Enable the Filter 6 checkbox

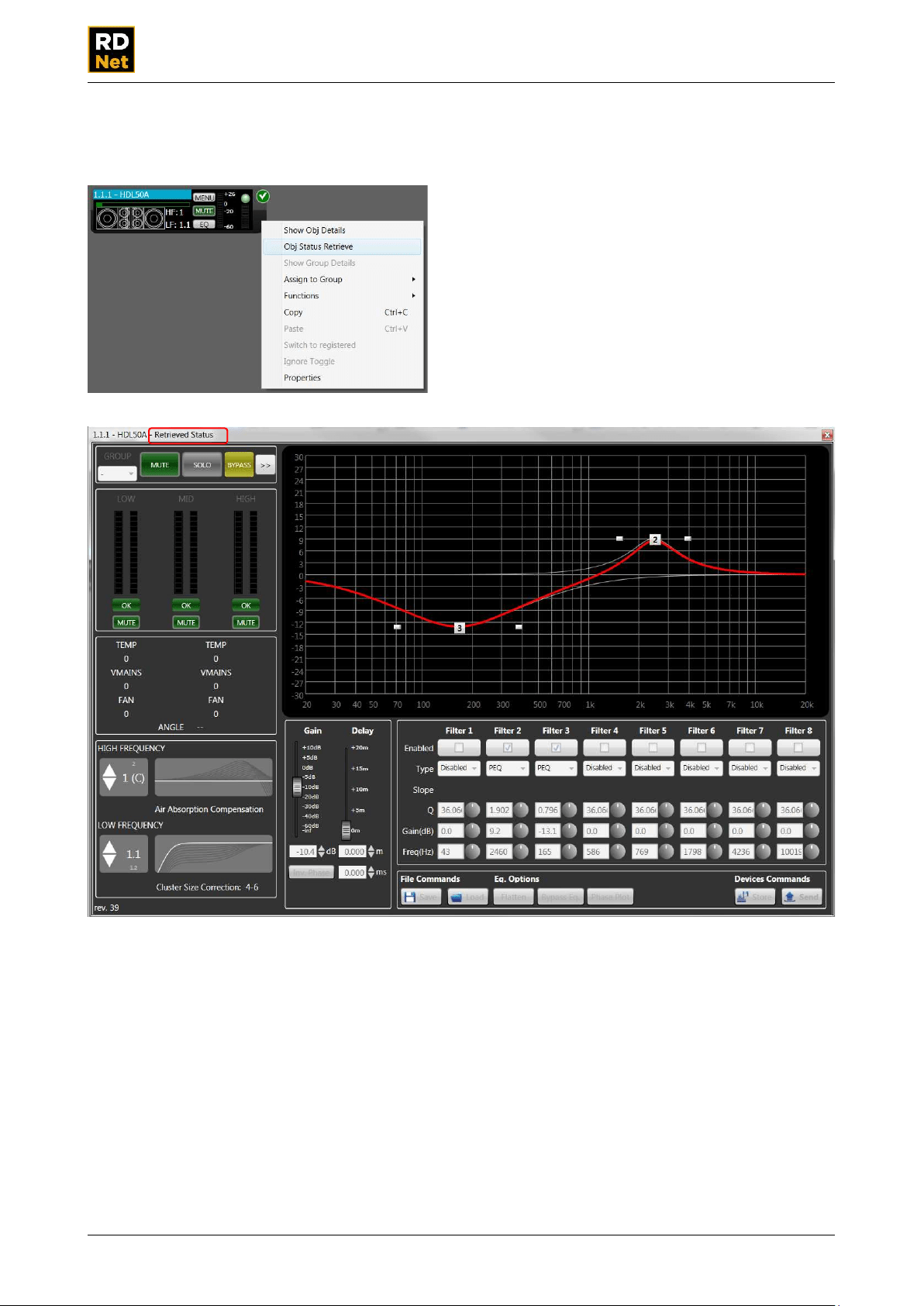(x=702, y=748)
